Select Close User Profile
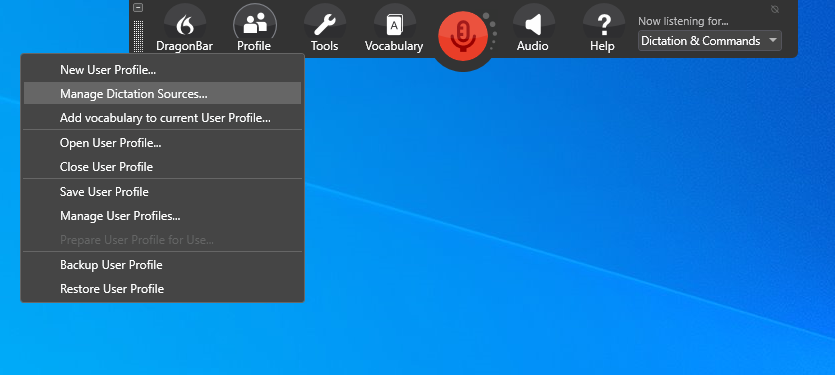Image resolution: width=835 pixels, height=375 pixels. point(162,167)
